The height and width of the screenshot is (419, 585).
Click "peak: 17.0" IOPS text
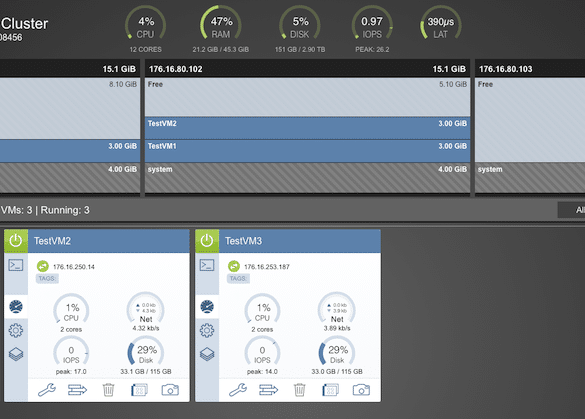point(71,372)
